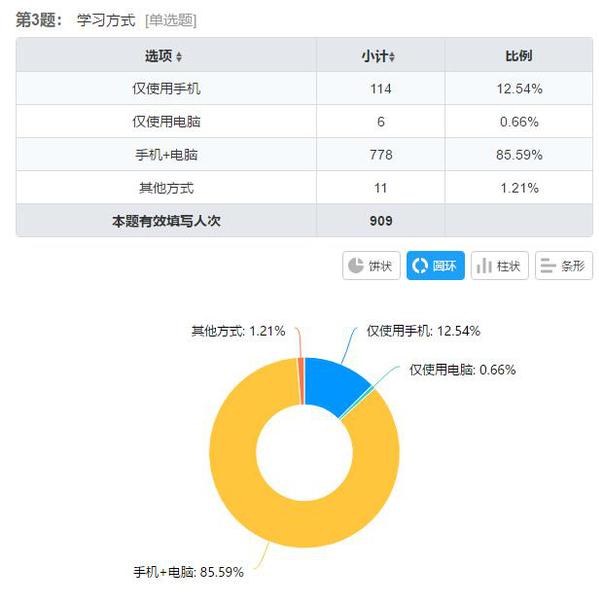Click the 仅使用手机: 12.54% chart label
This screenshot has width=599, height=603.
(x=423, y=331)
